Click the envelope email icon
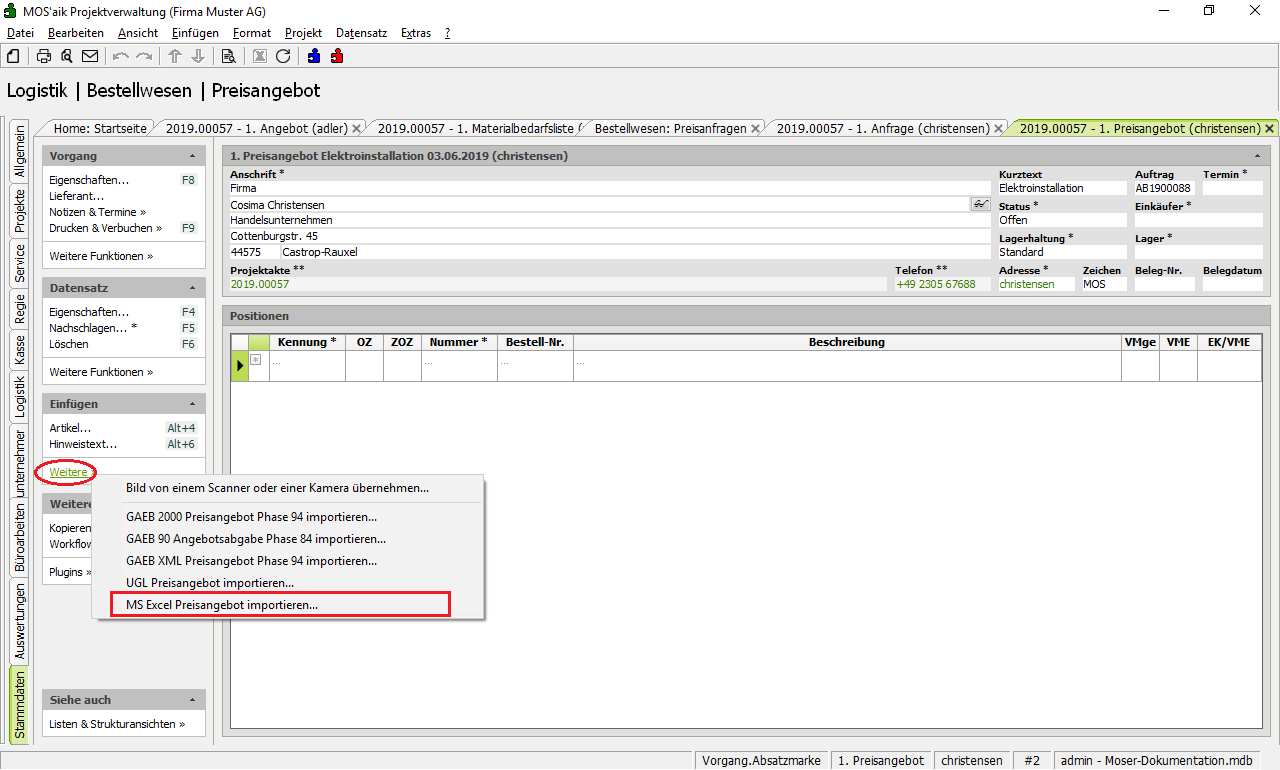Viewport: 1280px width, 770px height. [90, 56]
